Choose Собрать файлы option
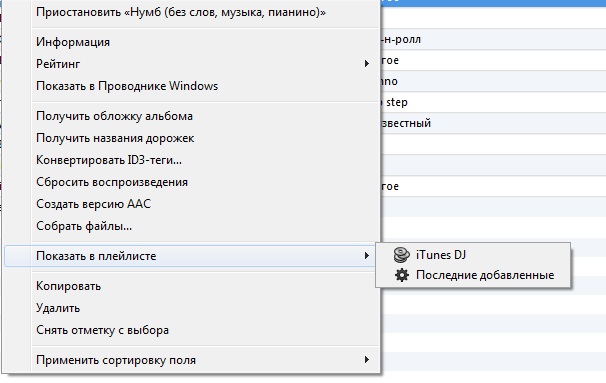 point(84,226)
